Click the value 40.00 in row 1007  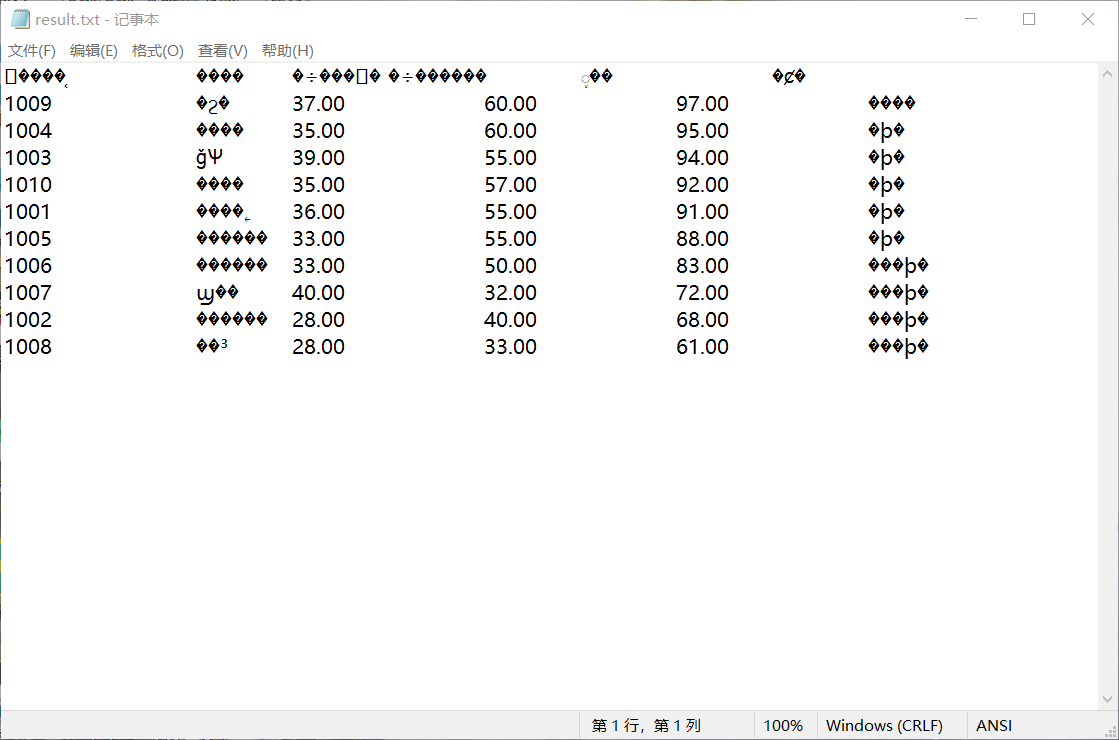coord(318,293)
